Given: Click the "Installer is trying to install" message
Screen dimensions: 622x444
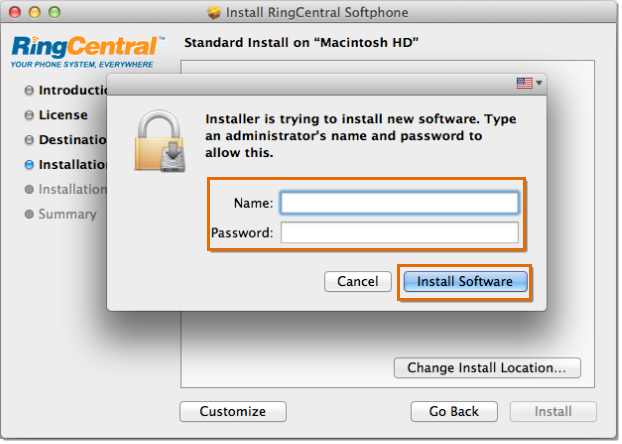Looking at the screenshot, I should (x=361, y=136).
